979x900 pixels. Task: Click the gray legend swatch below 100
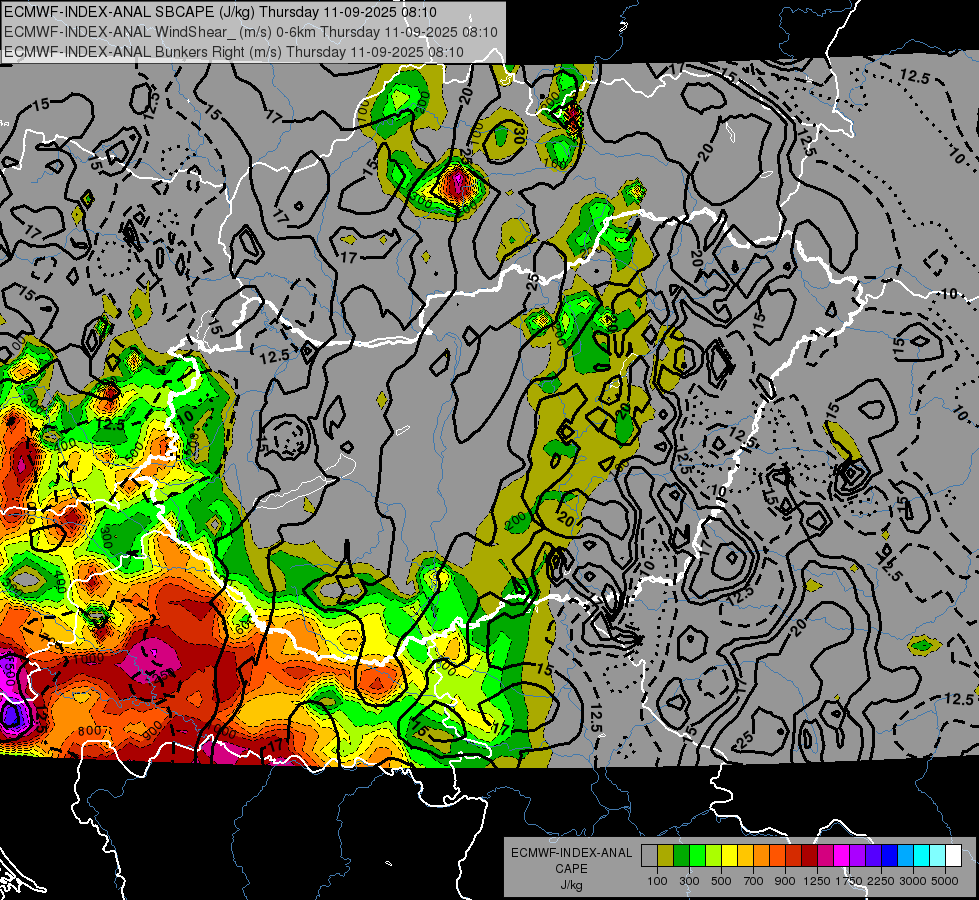point(649,855)
